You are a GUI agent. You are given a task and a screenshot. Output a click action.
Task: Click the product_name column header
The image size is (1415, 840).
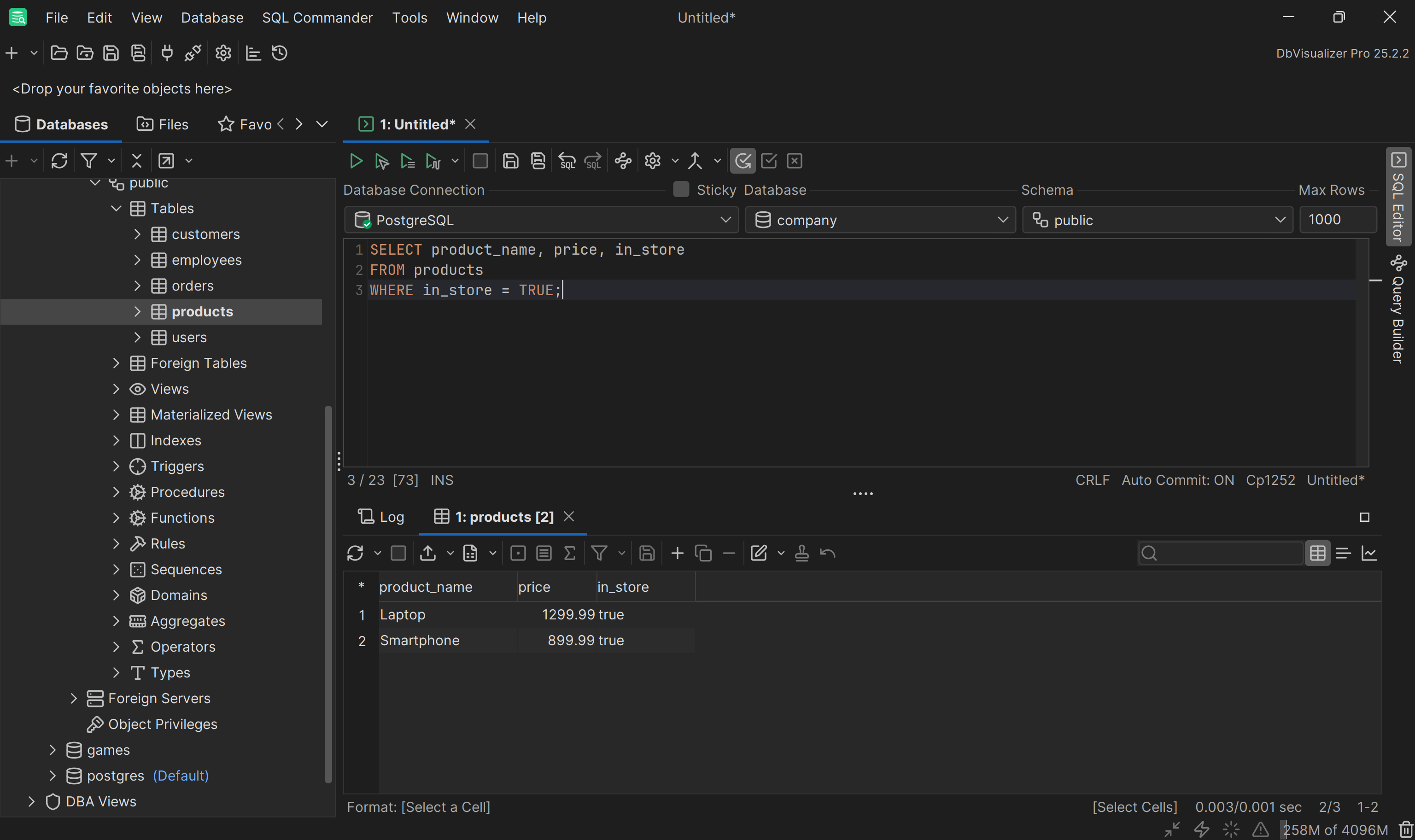[448, 587]
